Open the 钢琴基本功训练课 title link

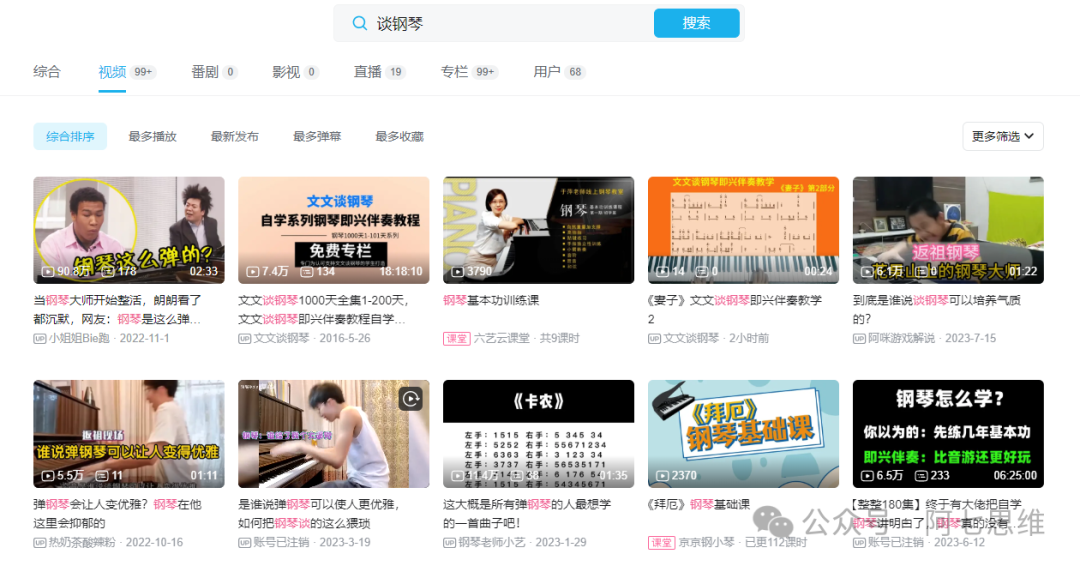pos(491,300)
